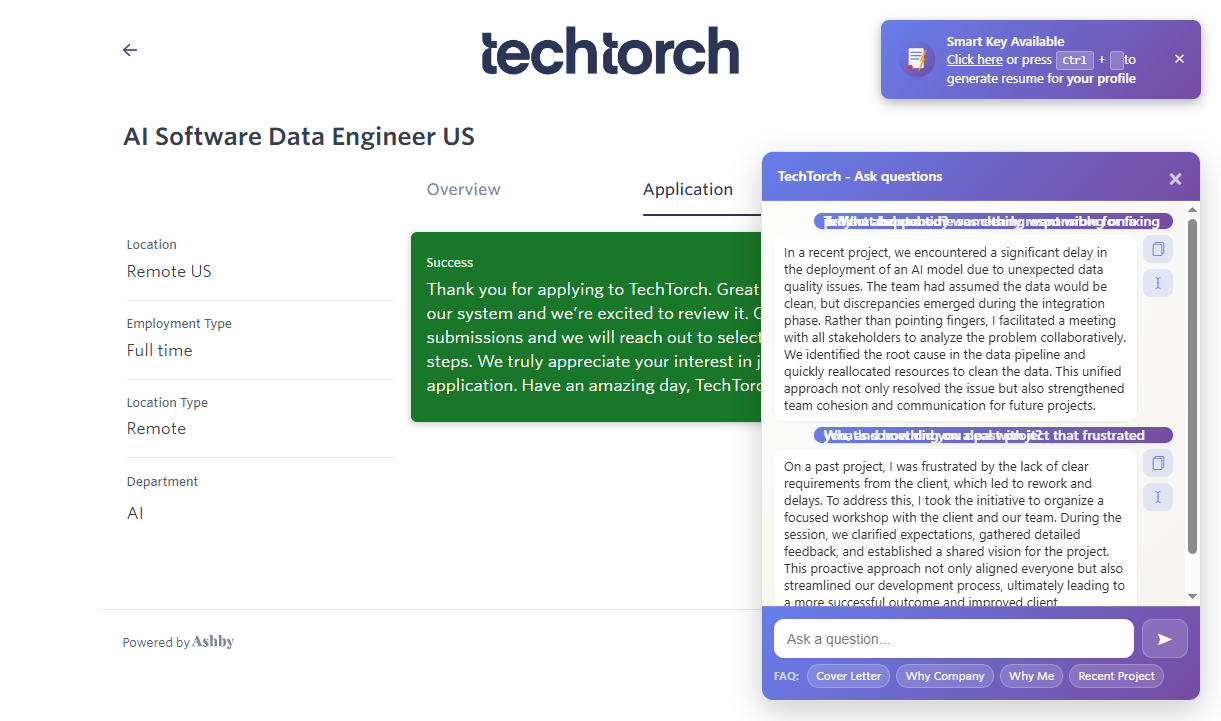Pick the Why Me FAQ chip
1221x721 pixels.
1031,676
